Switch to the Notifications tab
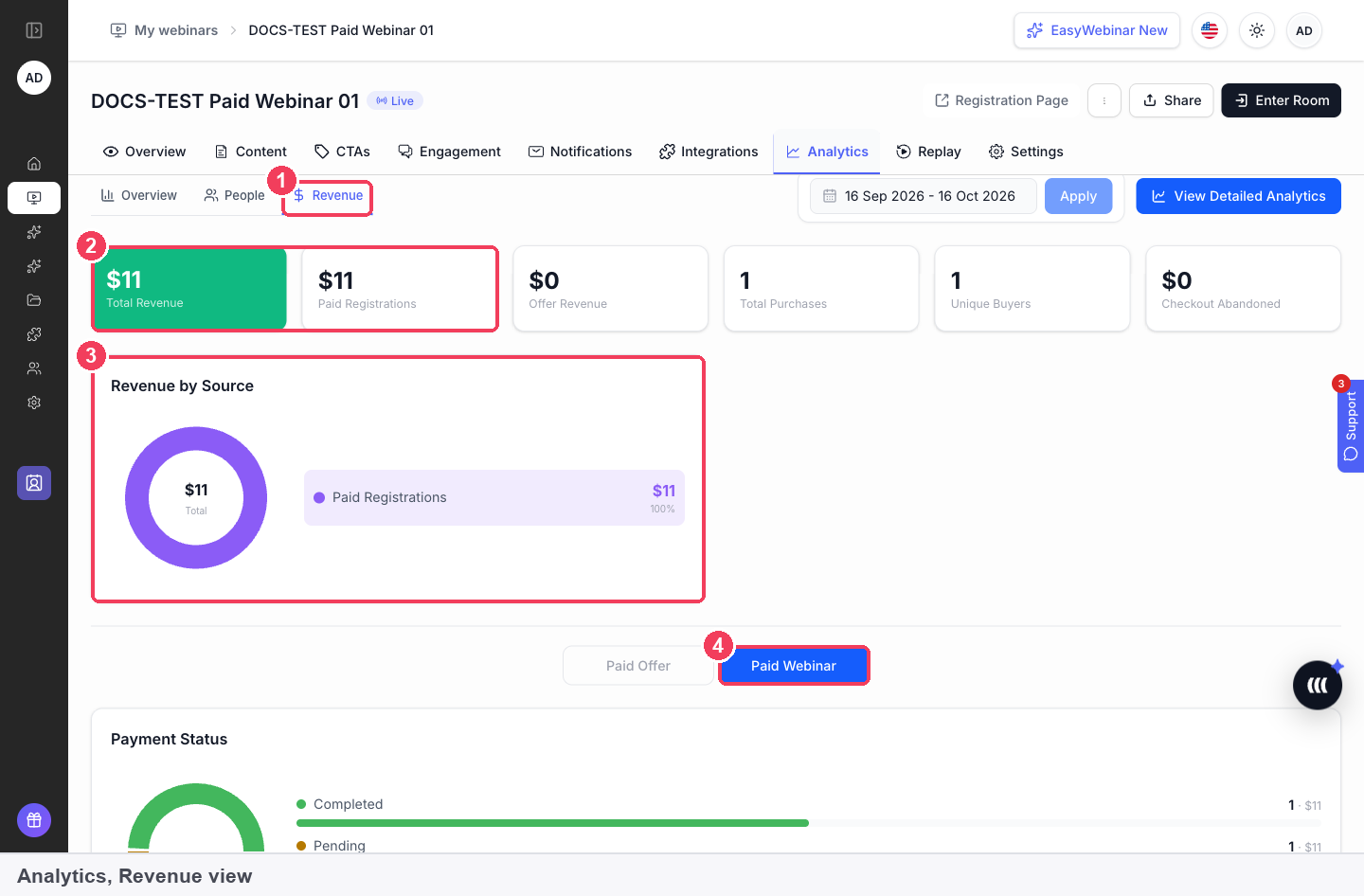Screen dimensions: 1364x896 (x=580, y=152)
